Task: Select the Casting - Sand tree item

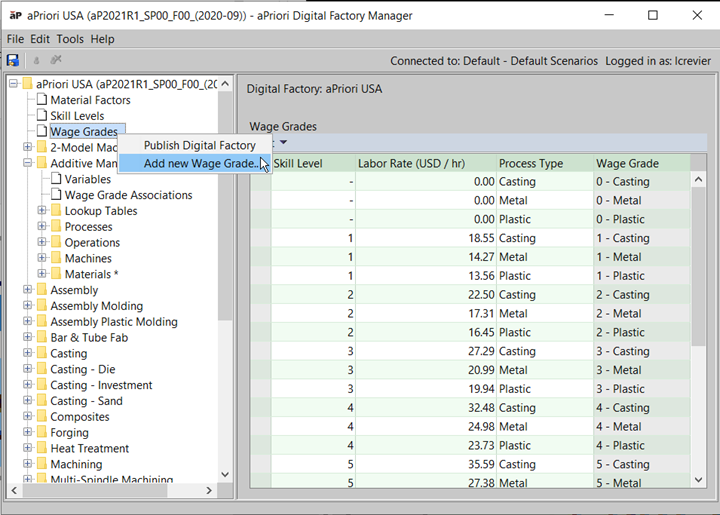Action: [86, 401]
